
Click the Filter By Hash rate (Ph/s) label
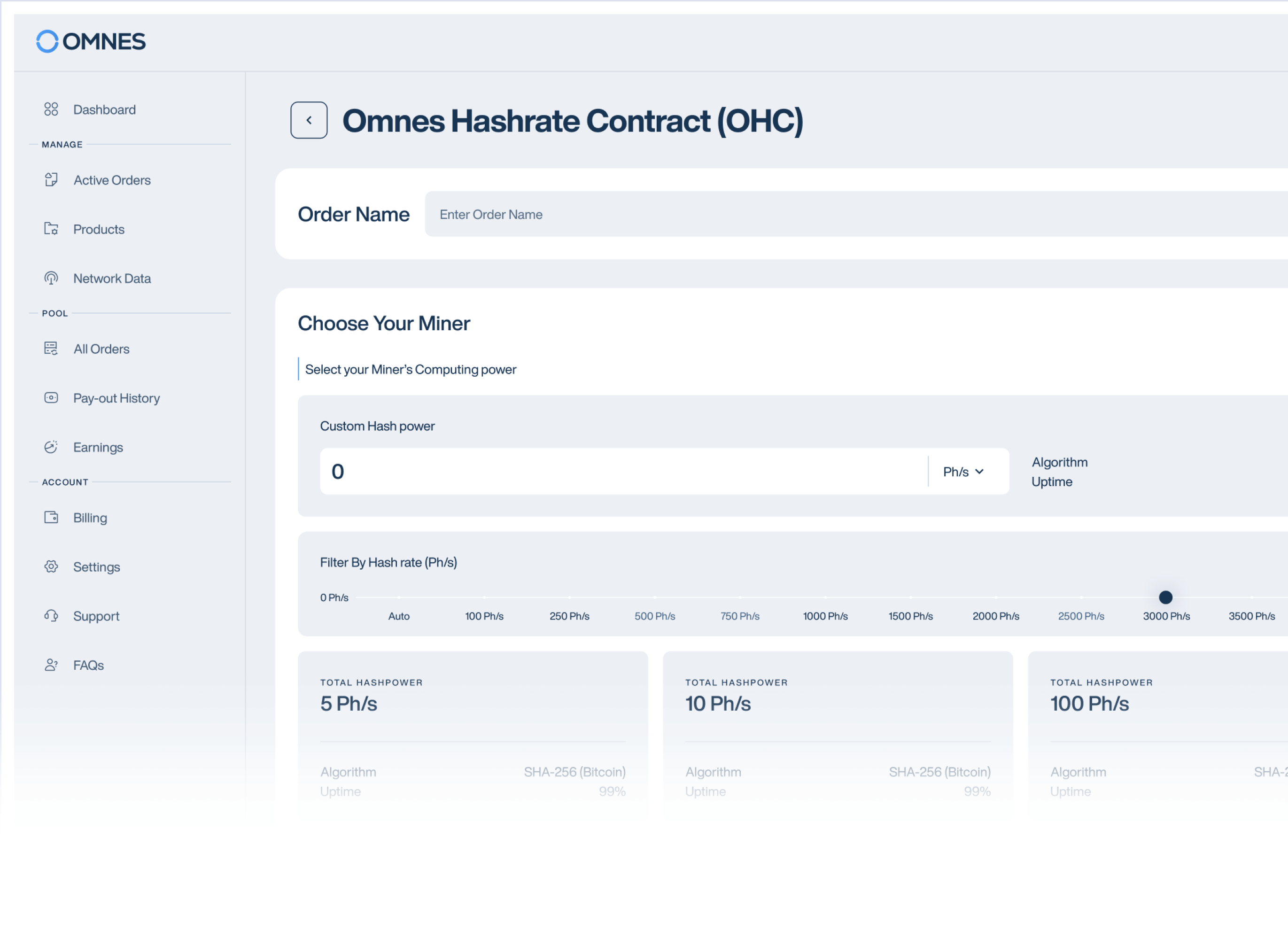(388, 563)
